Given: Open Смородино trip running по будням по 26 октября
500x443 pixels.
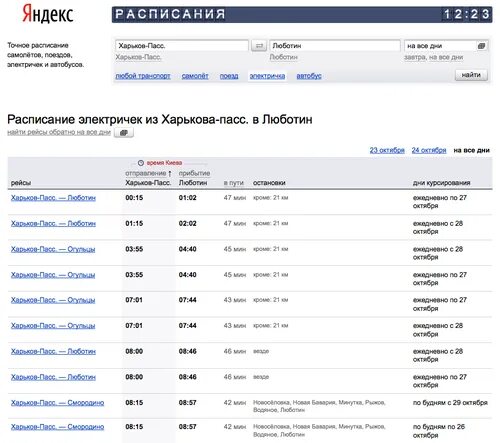Looking at the screenshot, I should click(57, 427).
